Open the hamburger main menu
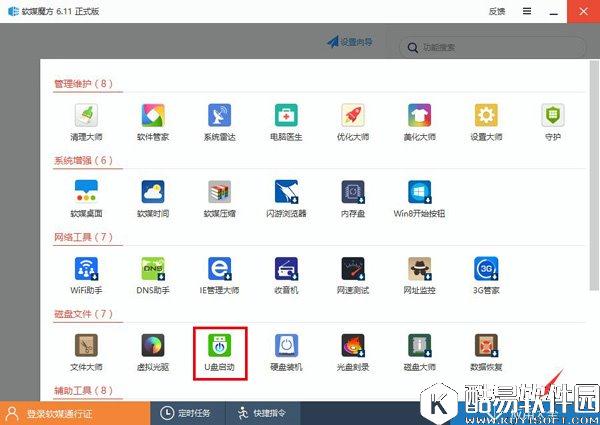Viewport: 600px width, 425px height. pos(527,11)
